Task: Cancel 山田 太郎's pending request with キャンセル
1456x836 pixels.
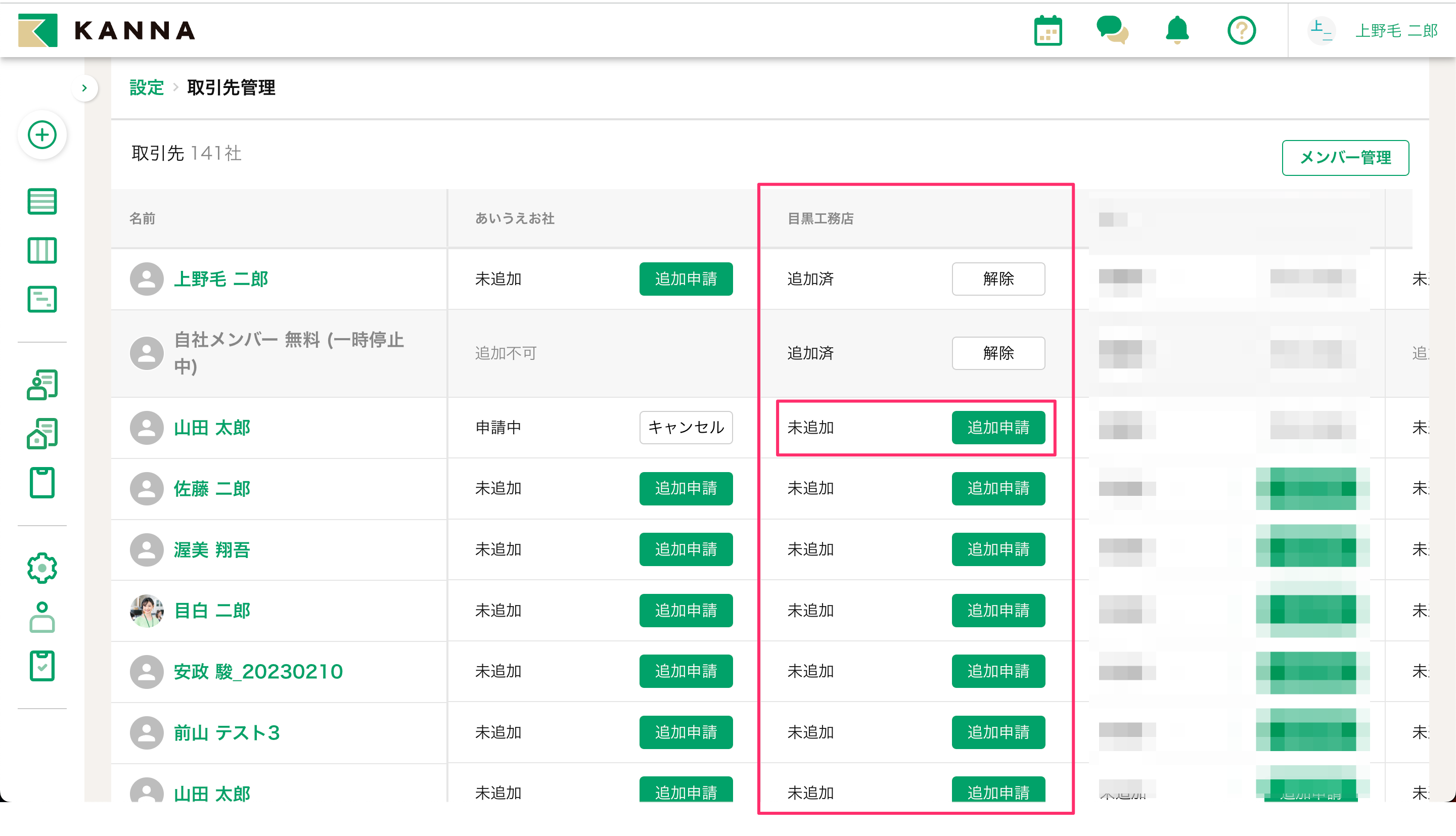Action: pos(686,427)
